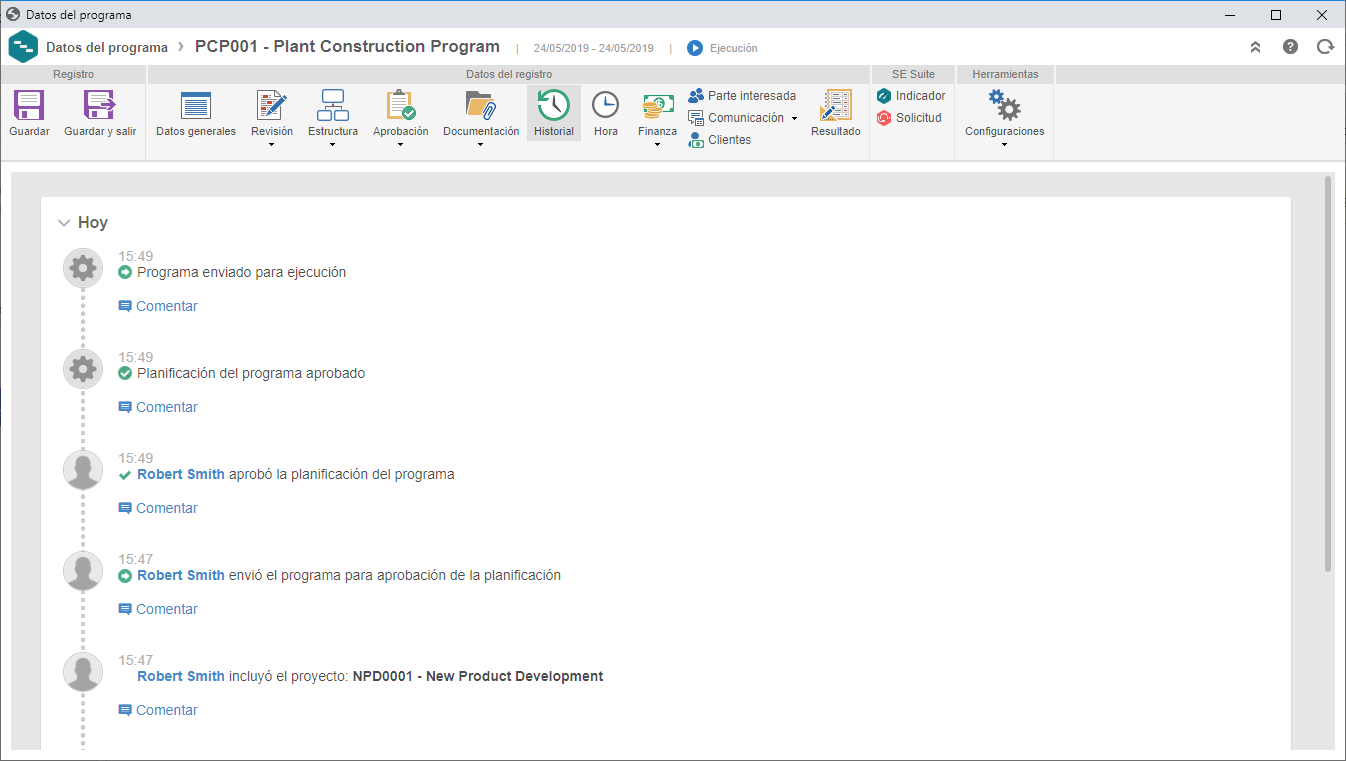The width and height of the screenshot is (1346, 761).
Task: Click the hexagon program logo icon
Action: pos(23,47)
